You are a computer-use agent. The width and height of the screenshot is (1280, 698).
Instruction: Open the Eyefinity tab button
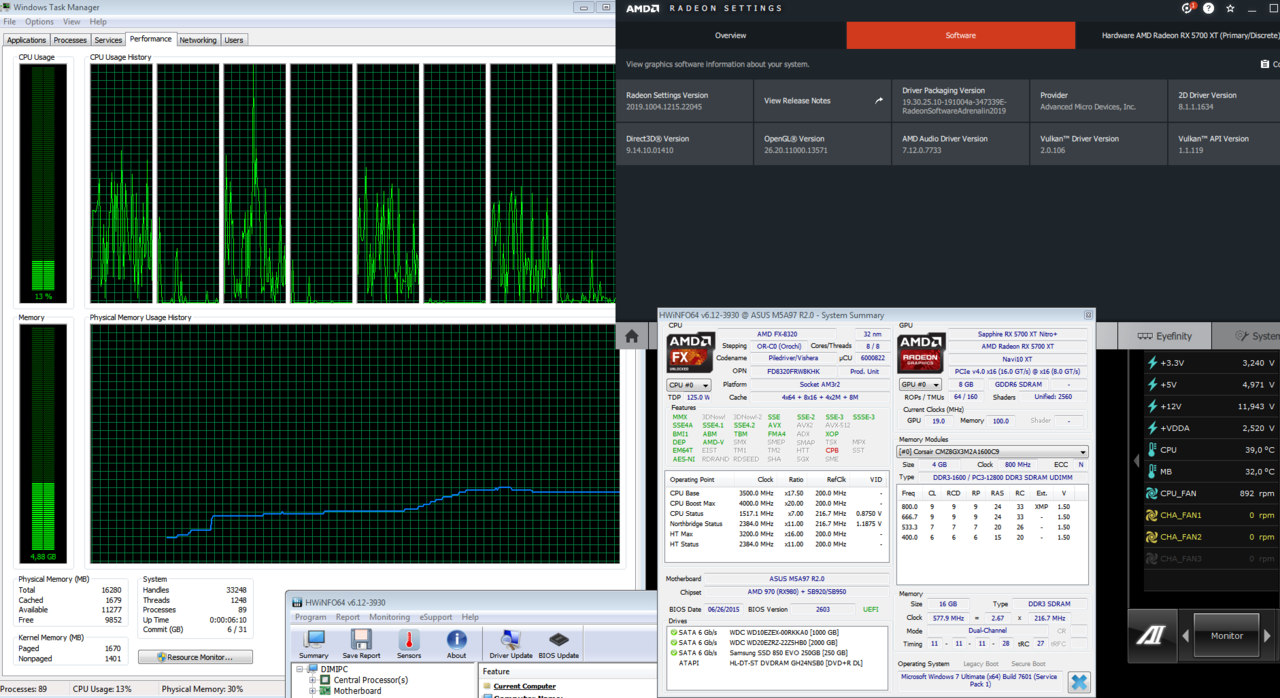tap(1165, 336)
